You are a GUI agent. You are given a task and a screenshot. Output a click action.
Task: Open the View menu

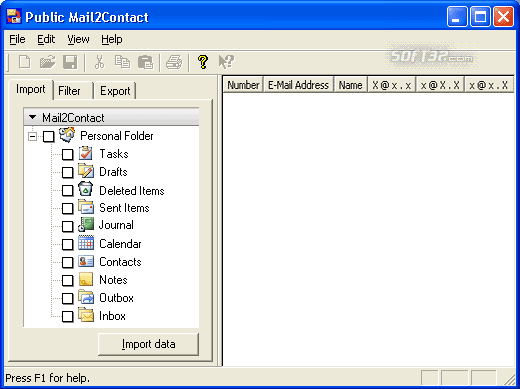pyautogui.click(x=78, y=39)
